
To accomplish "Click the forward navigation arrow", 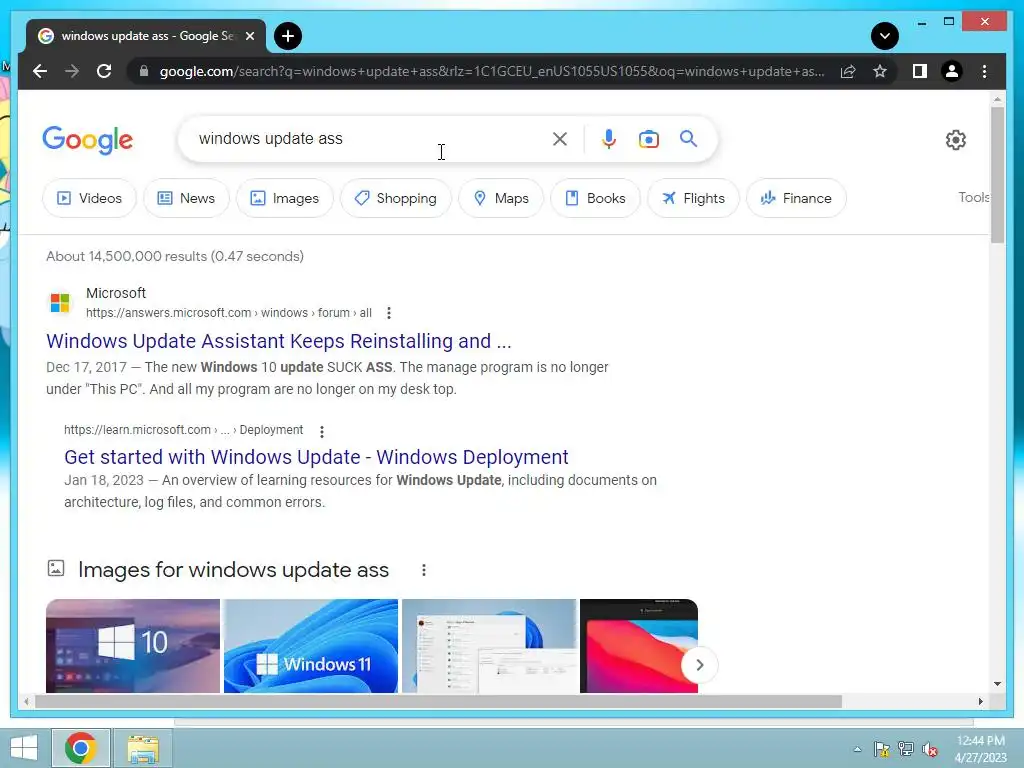I will [72, 71].
